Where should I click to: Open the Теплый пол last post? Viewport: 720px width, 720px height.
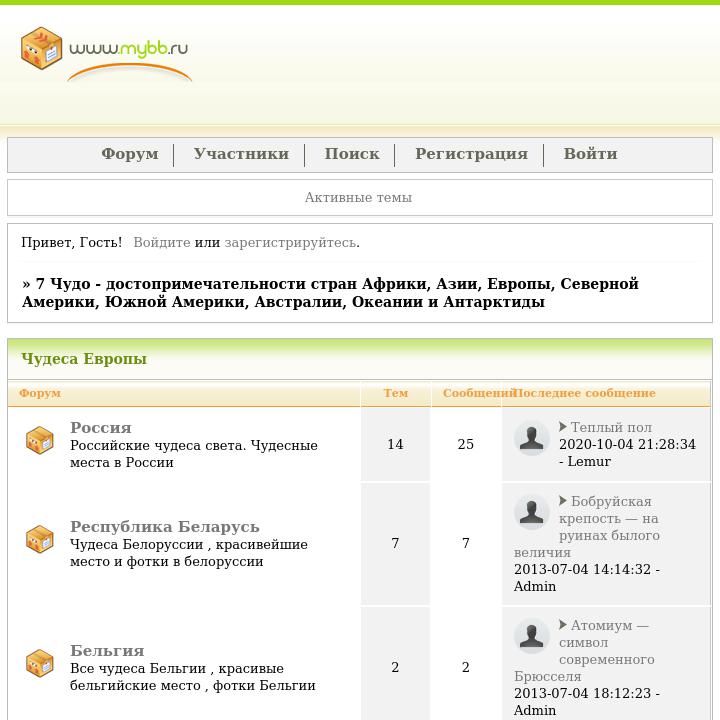[611, 428]
